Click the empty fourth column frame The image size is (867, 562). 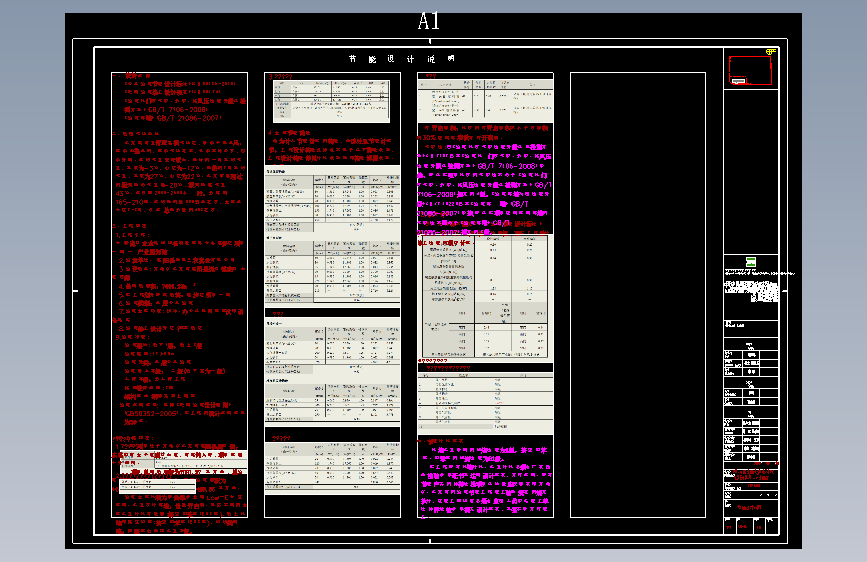click(638, 295)
